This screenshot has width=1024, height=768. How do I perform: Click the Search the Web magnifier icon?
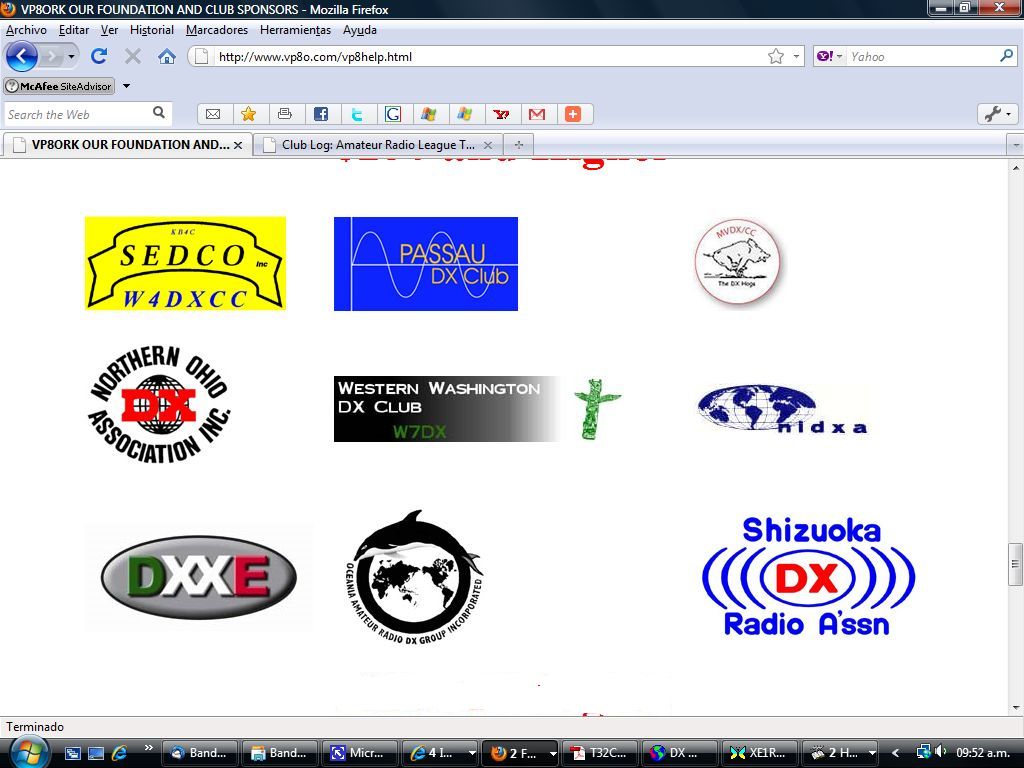pyautogui.click(x=159, y=113)
